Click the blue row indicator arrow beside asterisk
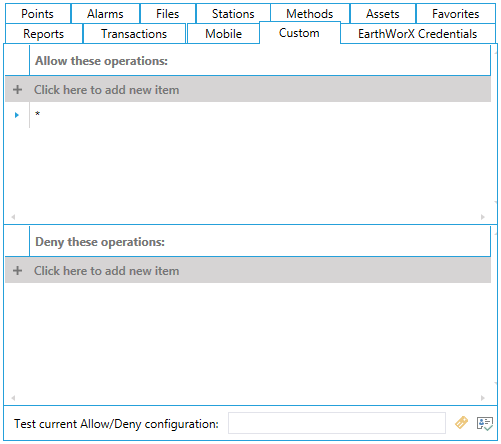 [x=17, y=115]
